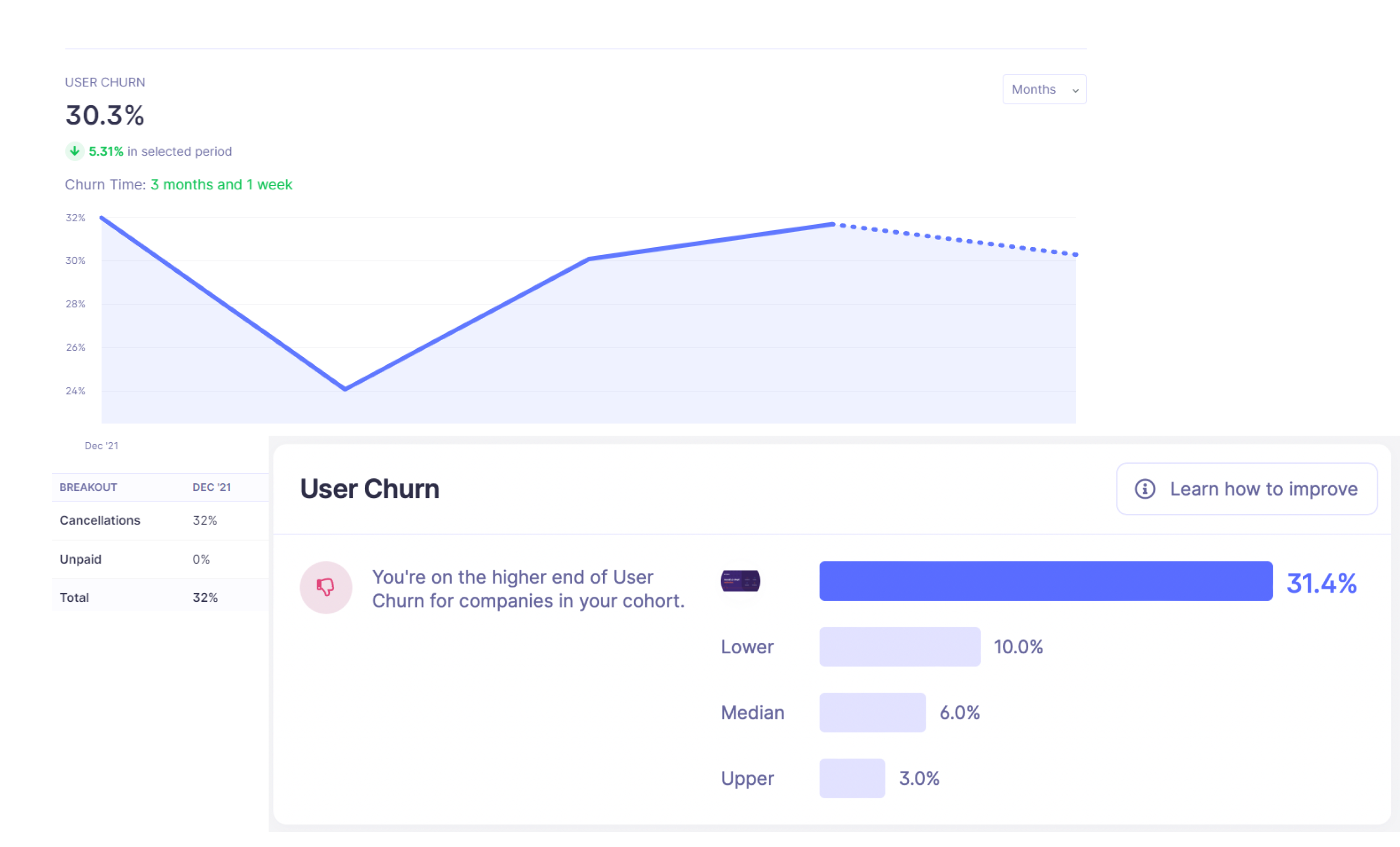Click the Cancellations breakout row
1400x847 pixels.
[159, 520]
